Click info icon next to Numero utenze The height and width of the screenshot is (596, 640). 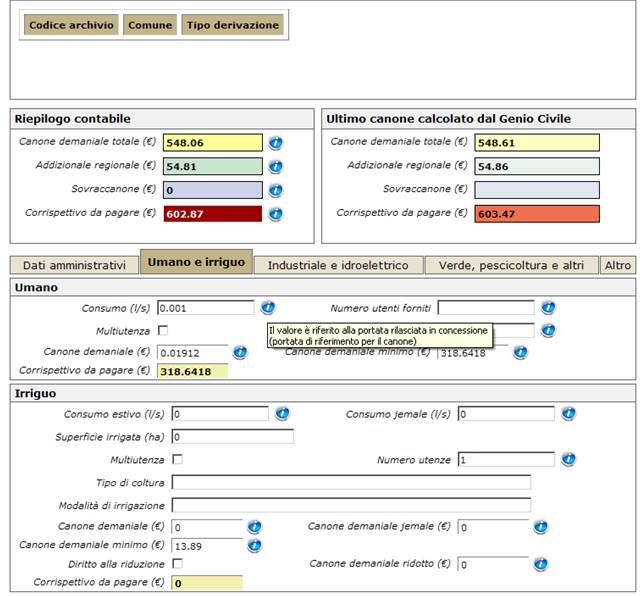click(568, 459)
